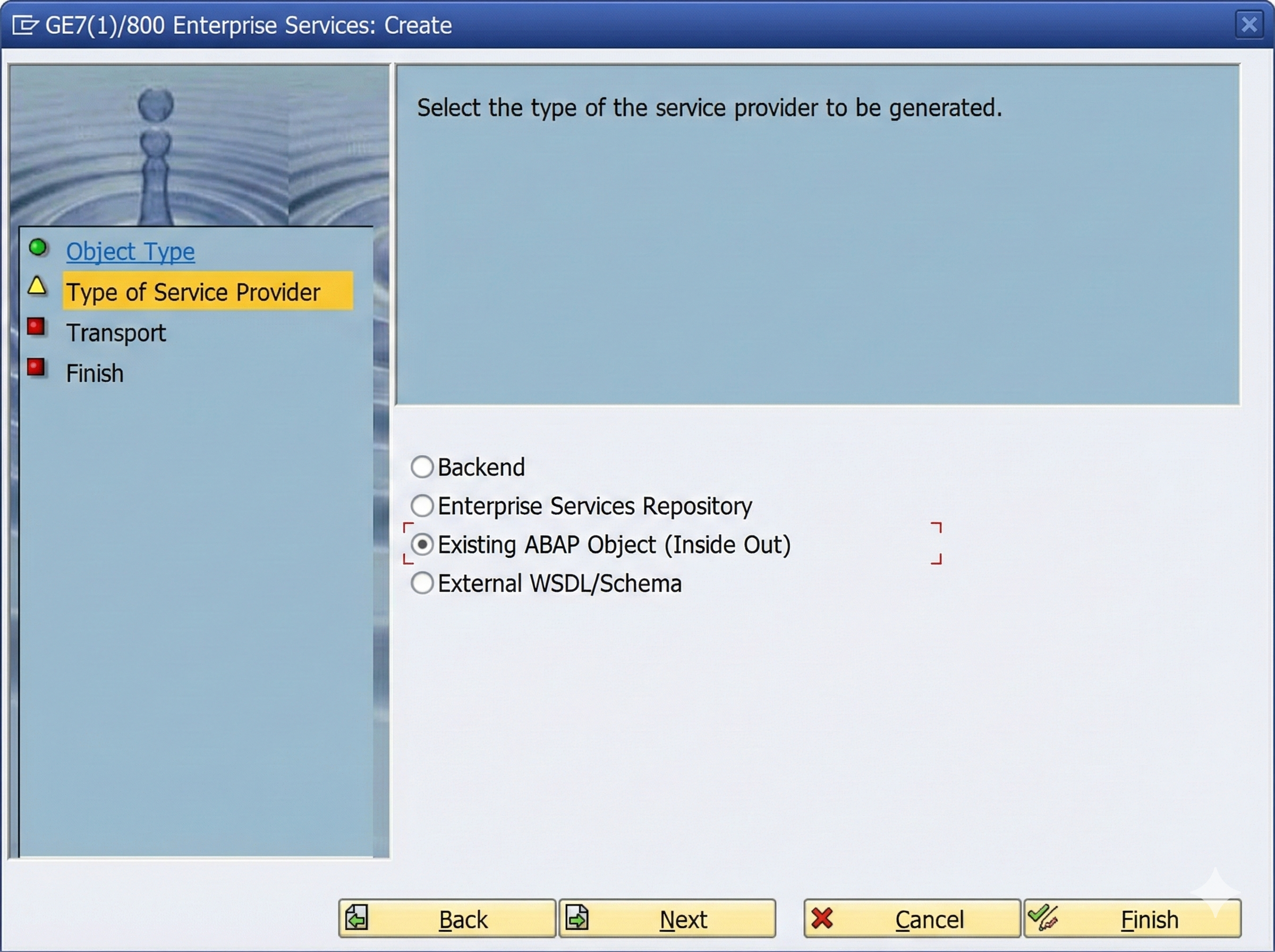This screenshot has width=1275, height=952.
Task: Click the green circle Object Type status icon
Action: 38,248
